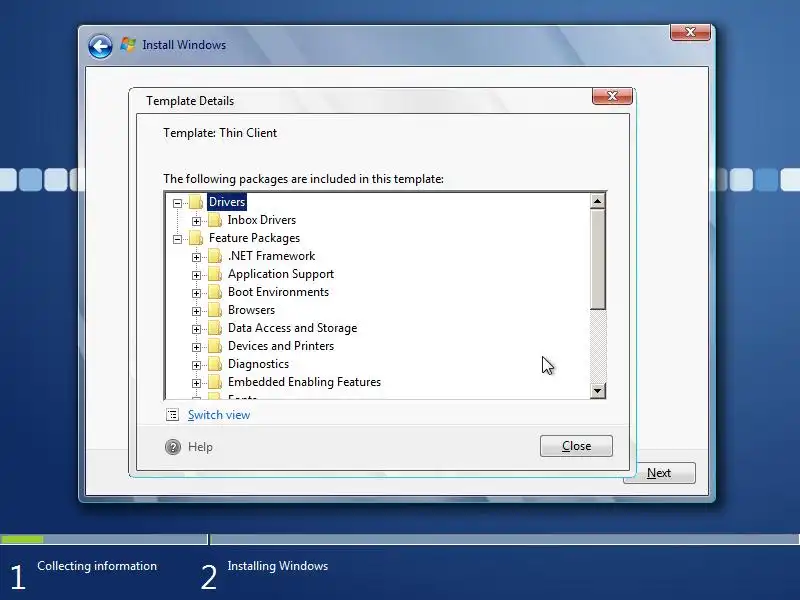Image resolution: width=800 pixels, height=600 pixels.
Task: Click the Application Support folder icon
Action: point(215,274)
